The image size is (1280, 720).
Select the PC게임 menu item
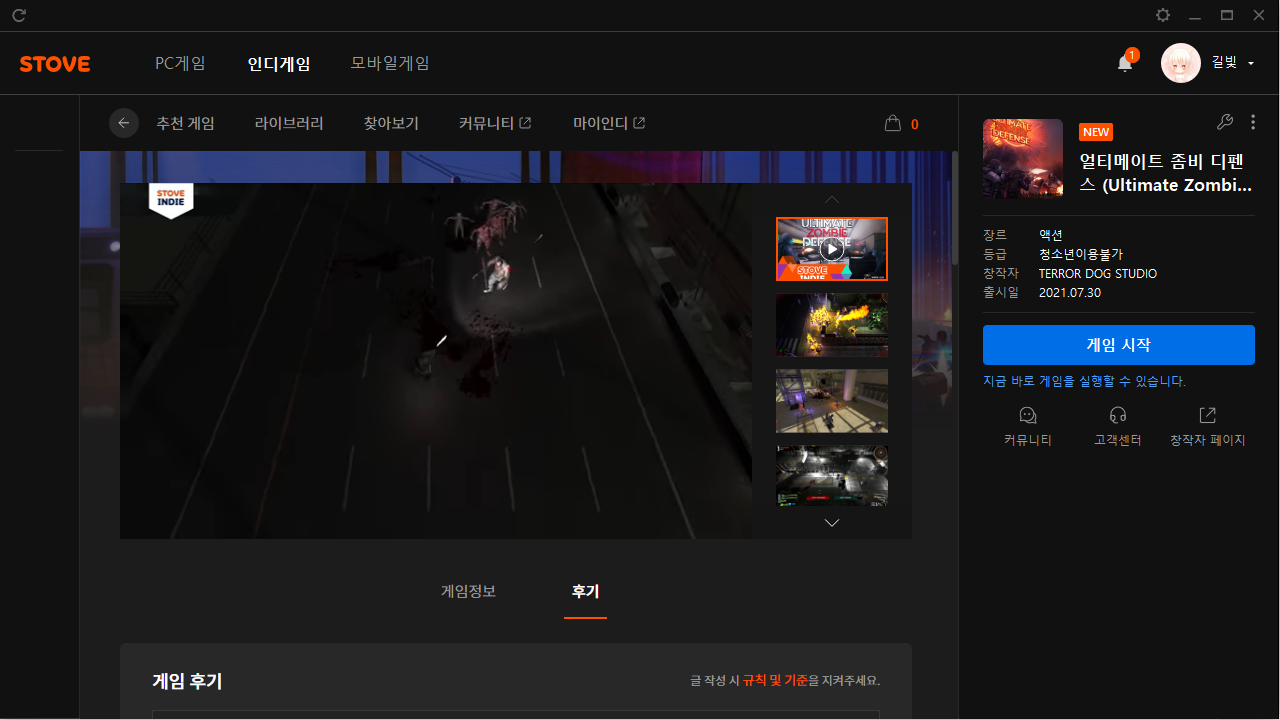point(180,63)
